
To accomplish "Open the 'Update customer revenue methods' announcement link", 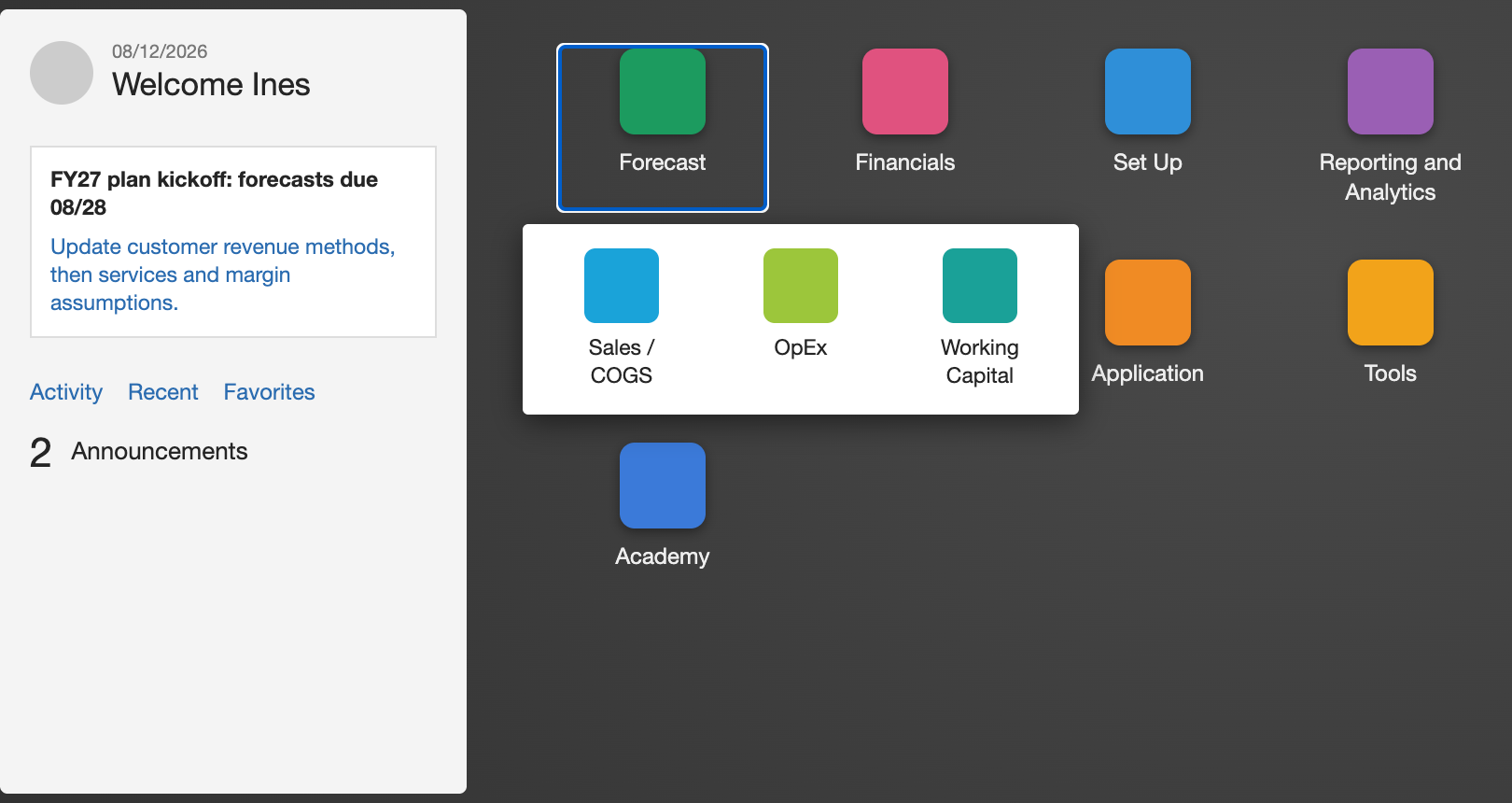I will [223, 275].
